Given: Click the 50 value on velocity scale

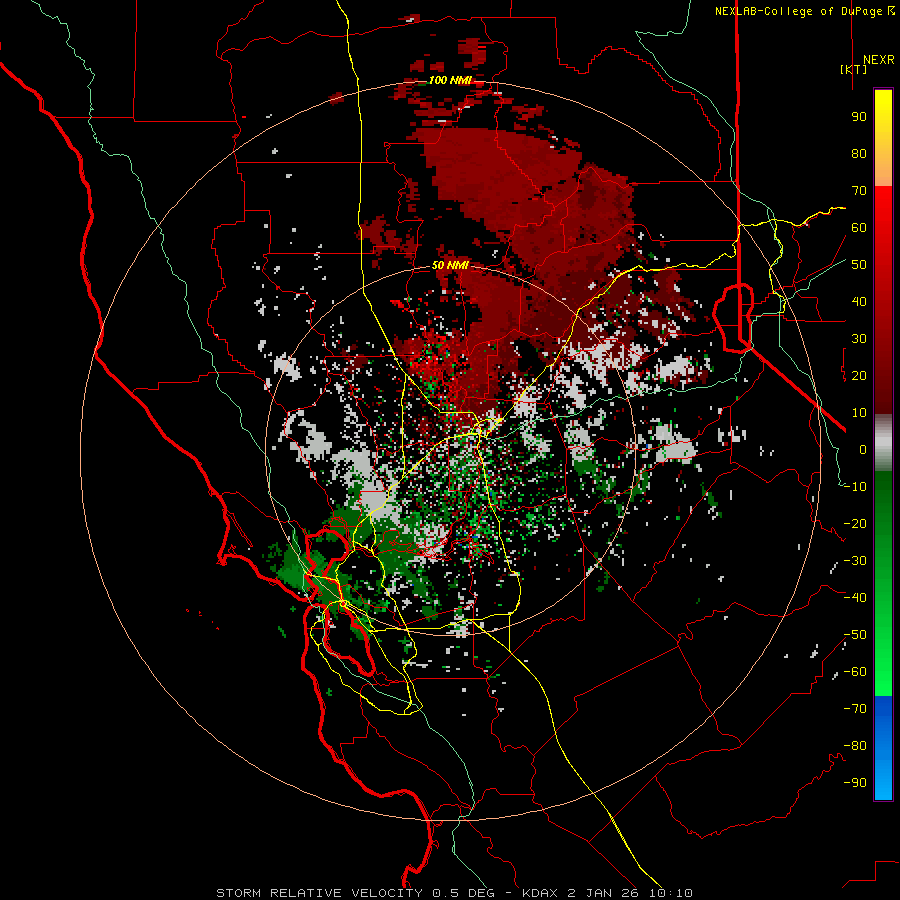Looking at the screenshot, I should pyautogui.click(x=859, y=265).
